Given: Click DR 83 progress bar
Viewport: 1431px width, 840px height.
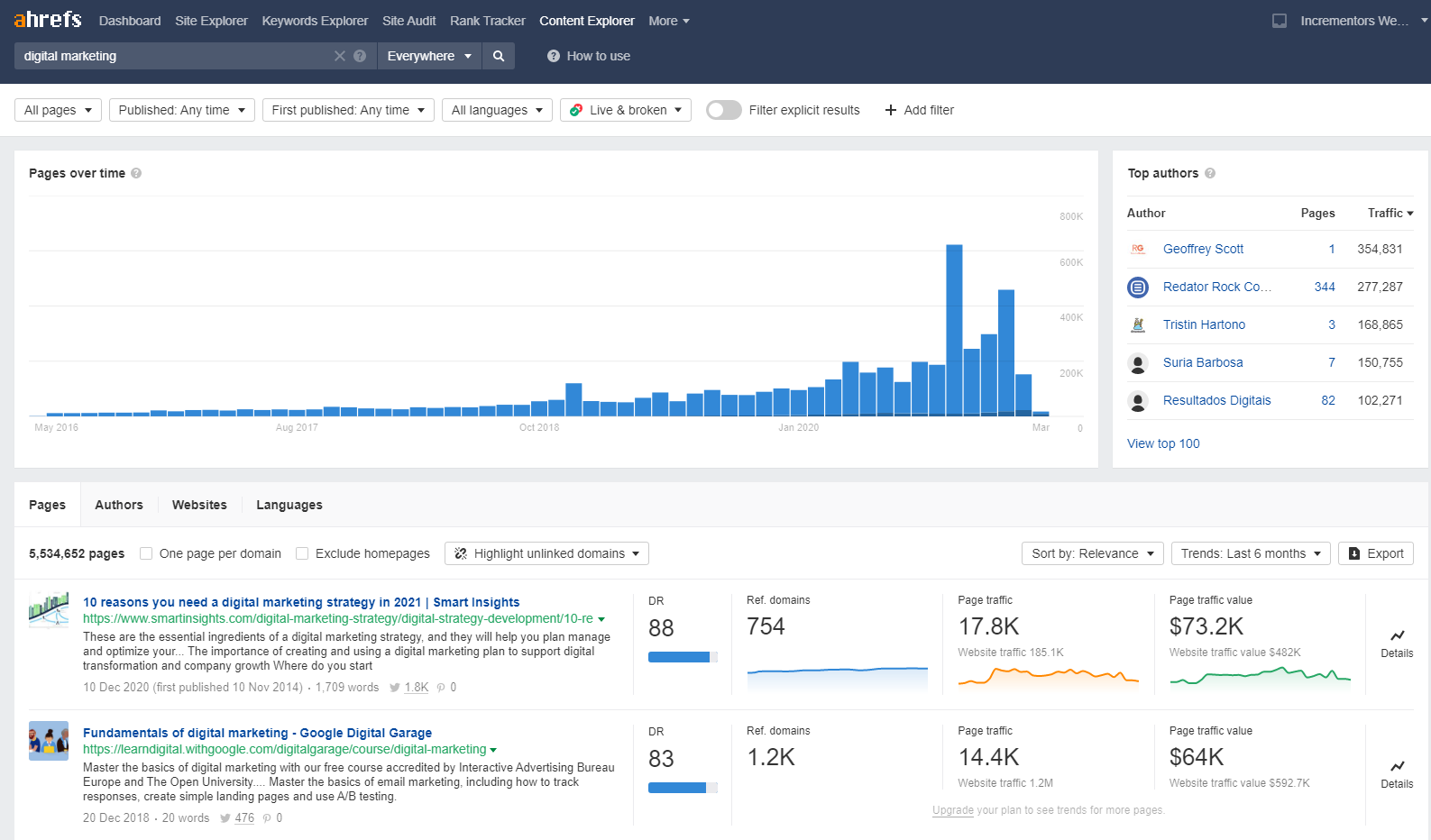Looking at the screenshot, I should 683,788.
